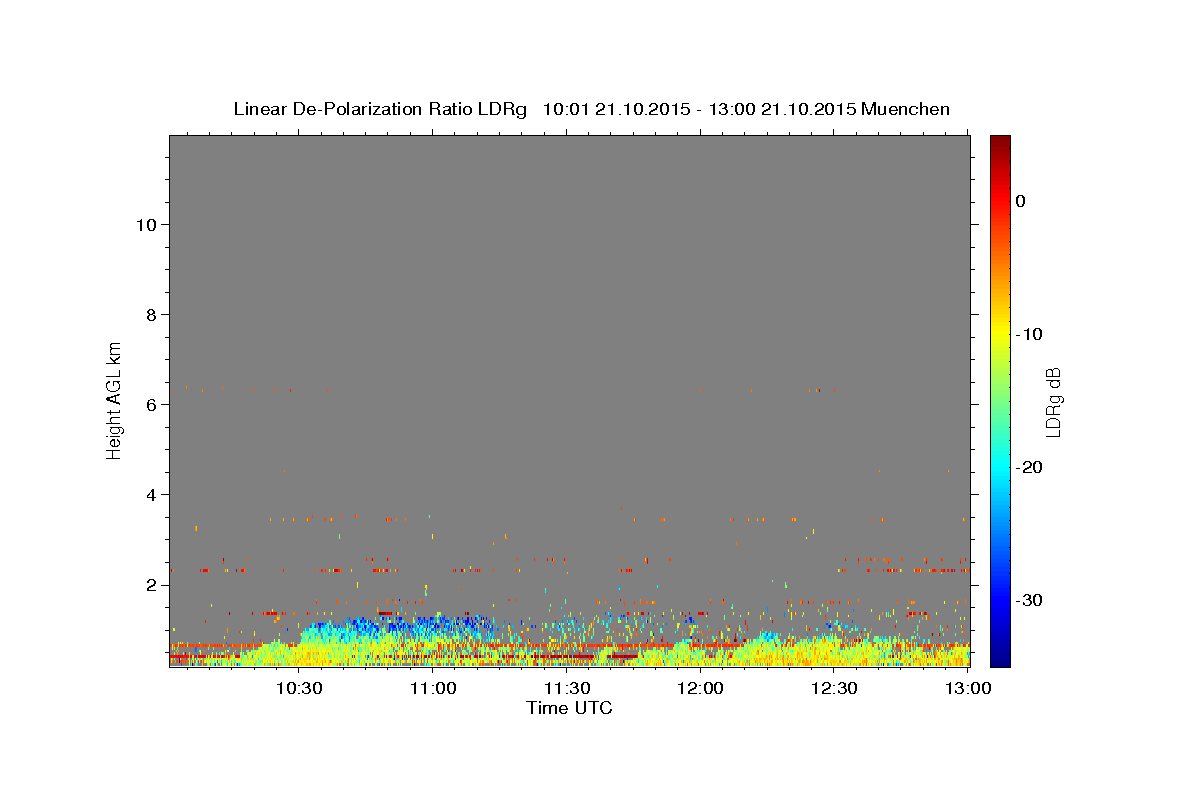Viewport: 1200px width, 800px height.
Task: Click the 11:00 time tick label
Action: (434, 688)
